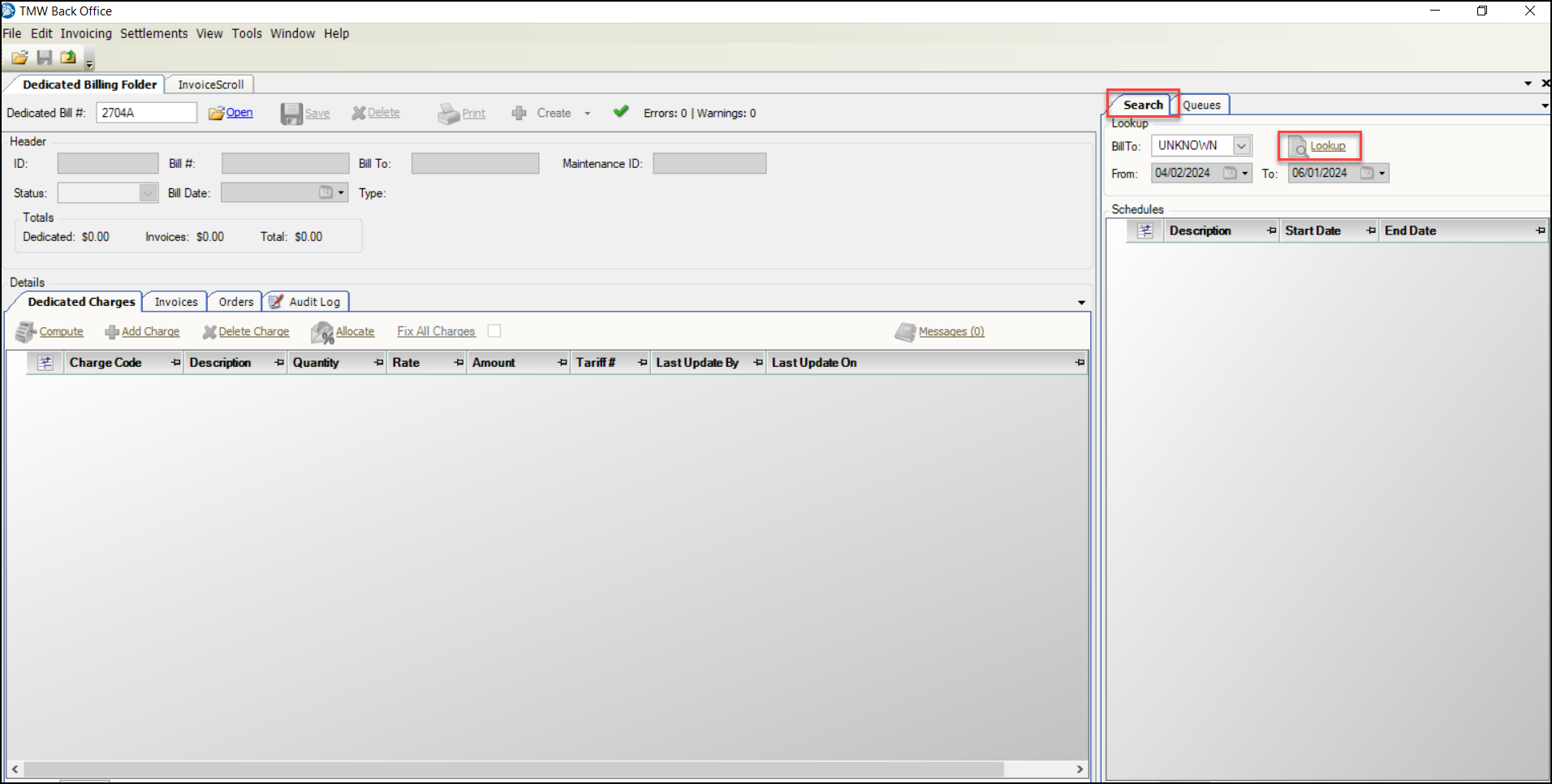Screen dimensions: 1552x784
Task: Pin the Charge Code column
Action: [x=176, y=363]
